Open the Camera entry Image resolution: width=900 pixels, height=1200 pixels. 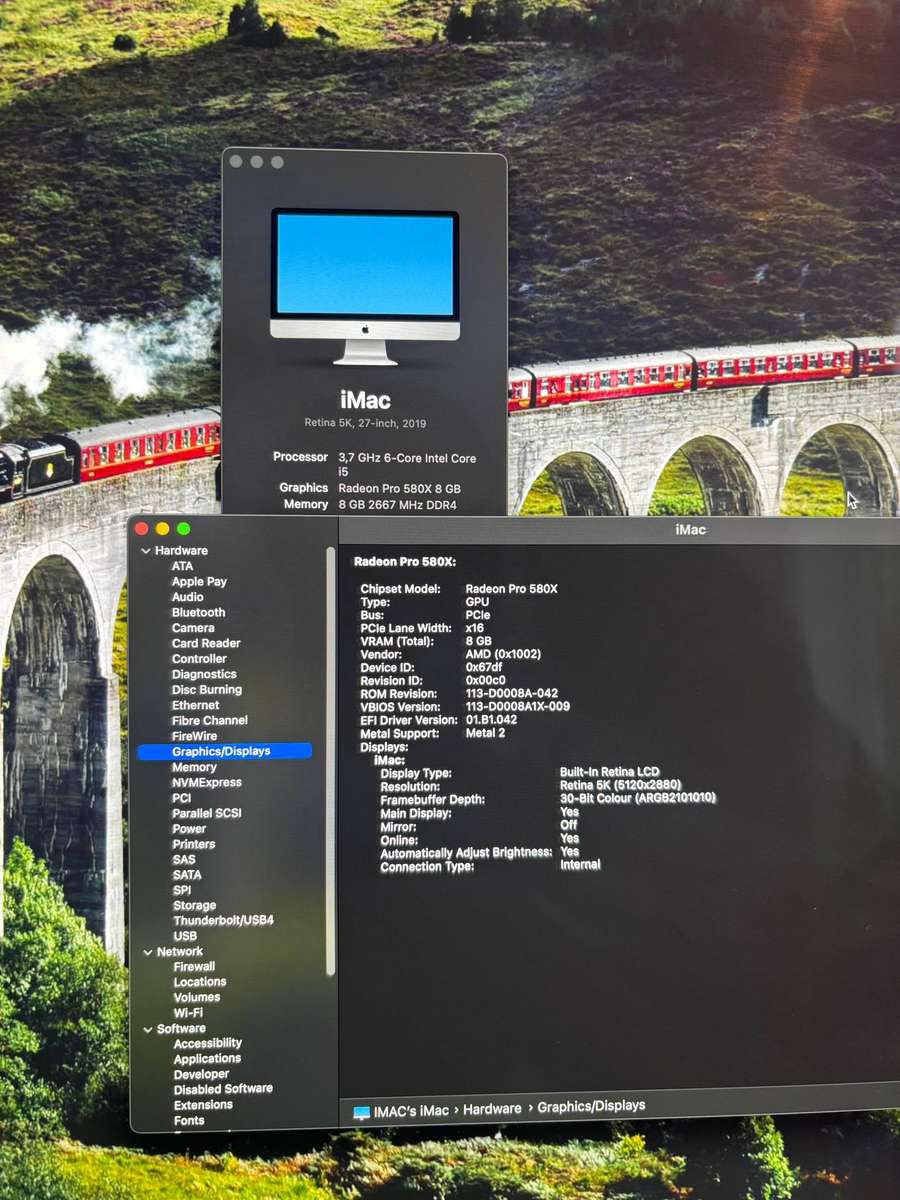[193, 628]
